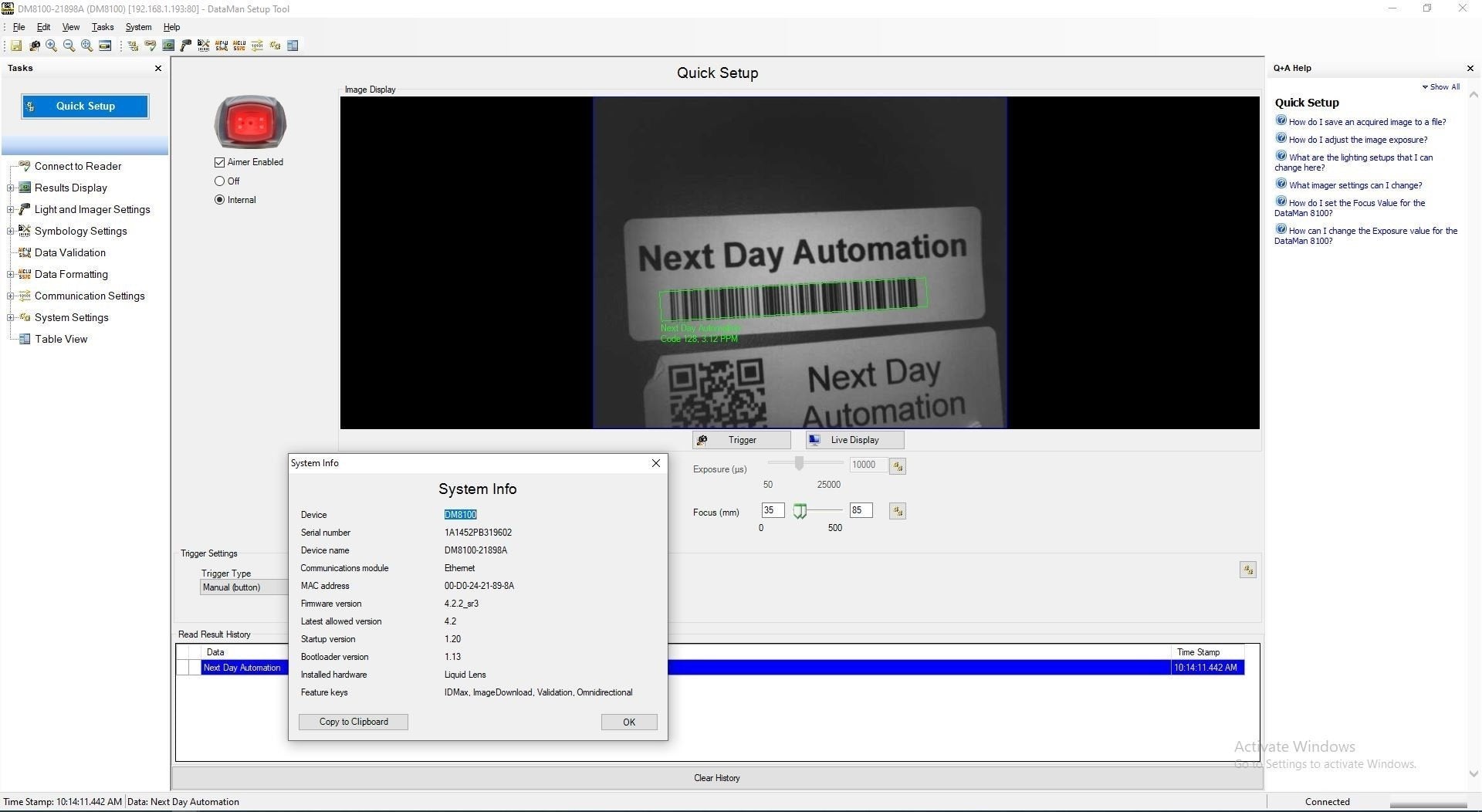Viewport: 1482px width, 812px height.
Task: Click the Focus minimum value field showing 35
Action: click(x=772, y=510)
